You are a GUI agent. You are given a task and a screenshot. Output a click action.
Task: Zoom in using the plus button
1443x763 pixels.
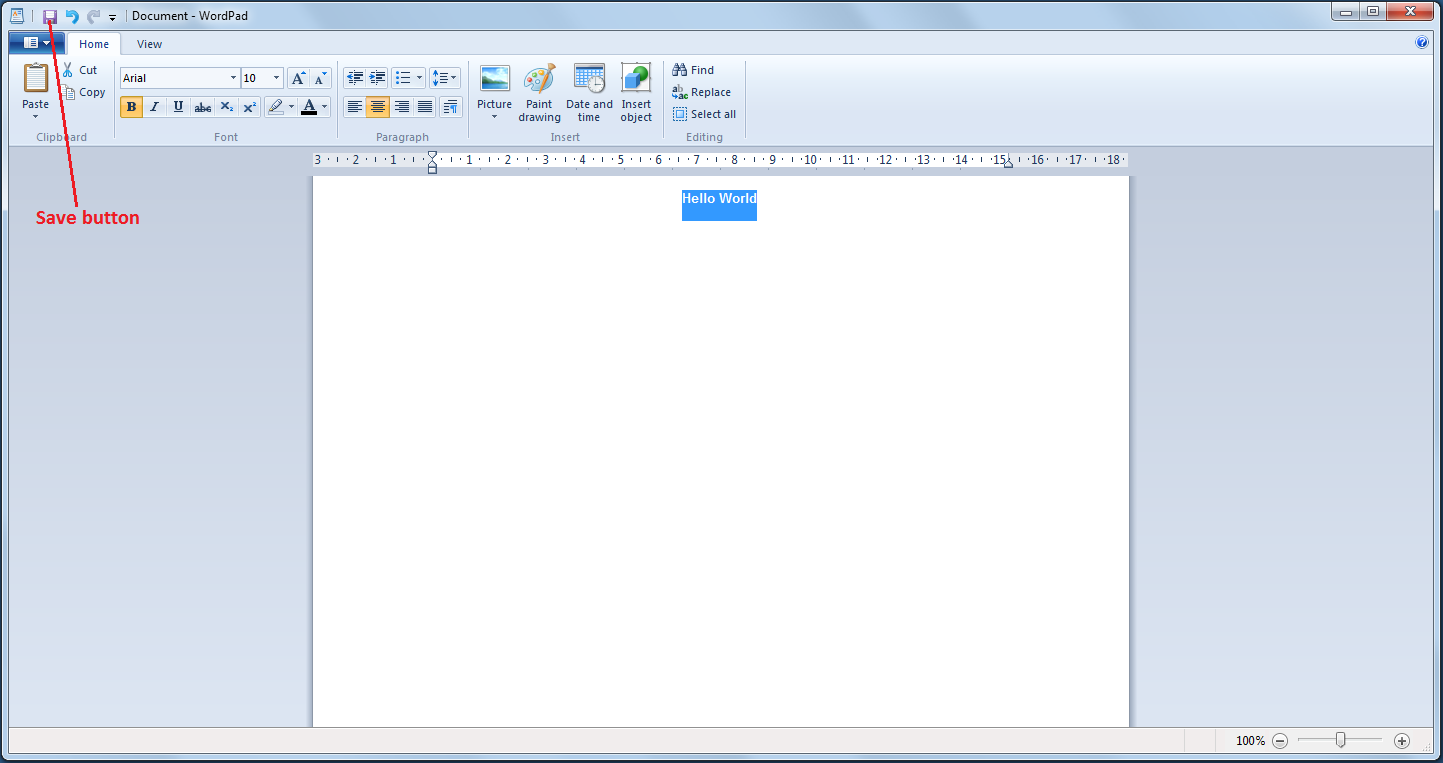point(1402,741)
